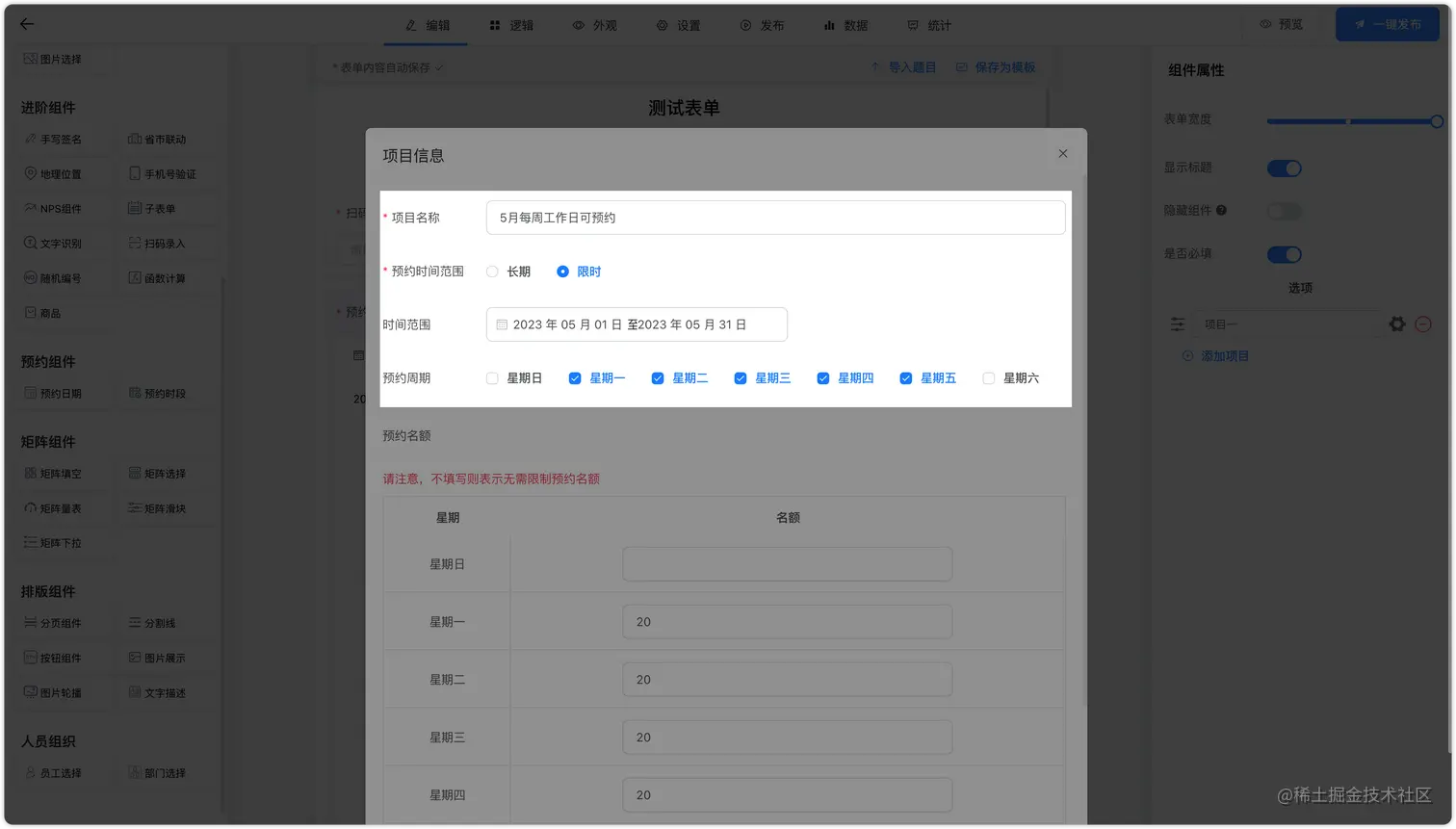
Task: Add the 矩阵量表 component
Action: click(53, 508)
